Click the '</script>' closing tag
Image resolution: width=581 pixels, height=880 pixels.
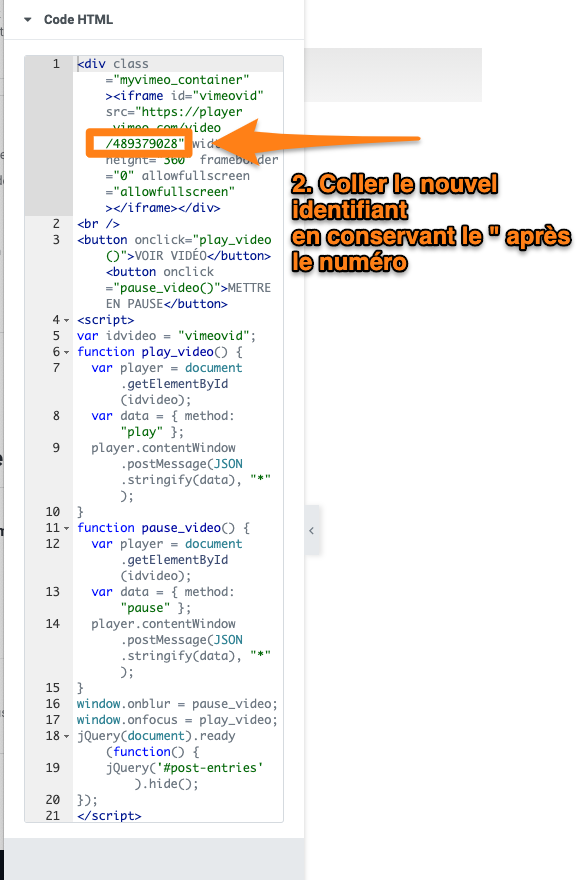pyautogui.click(x=109, y=815)
